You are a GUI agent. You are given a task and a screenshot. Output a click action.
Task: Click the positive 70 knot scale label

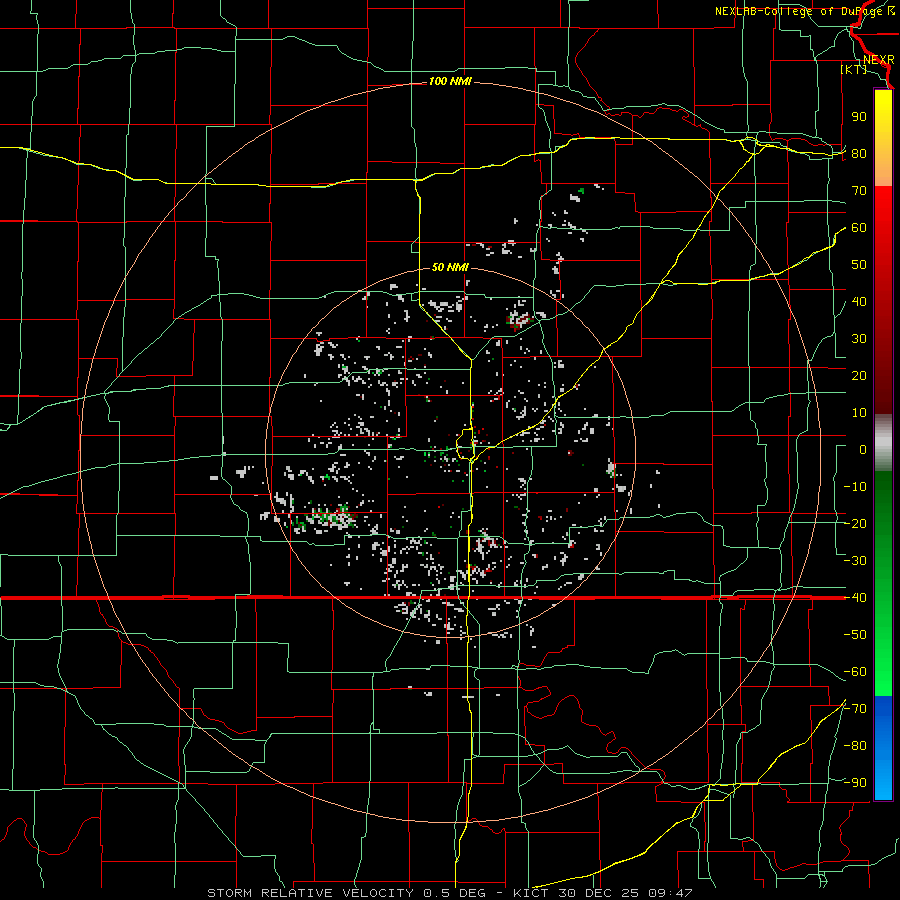pos(859,191)
